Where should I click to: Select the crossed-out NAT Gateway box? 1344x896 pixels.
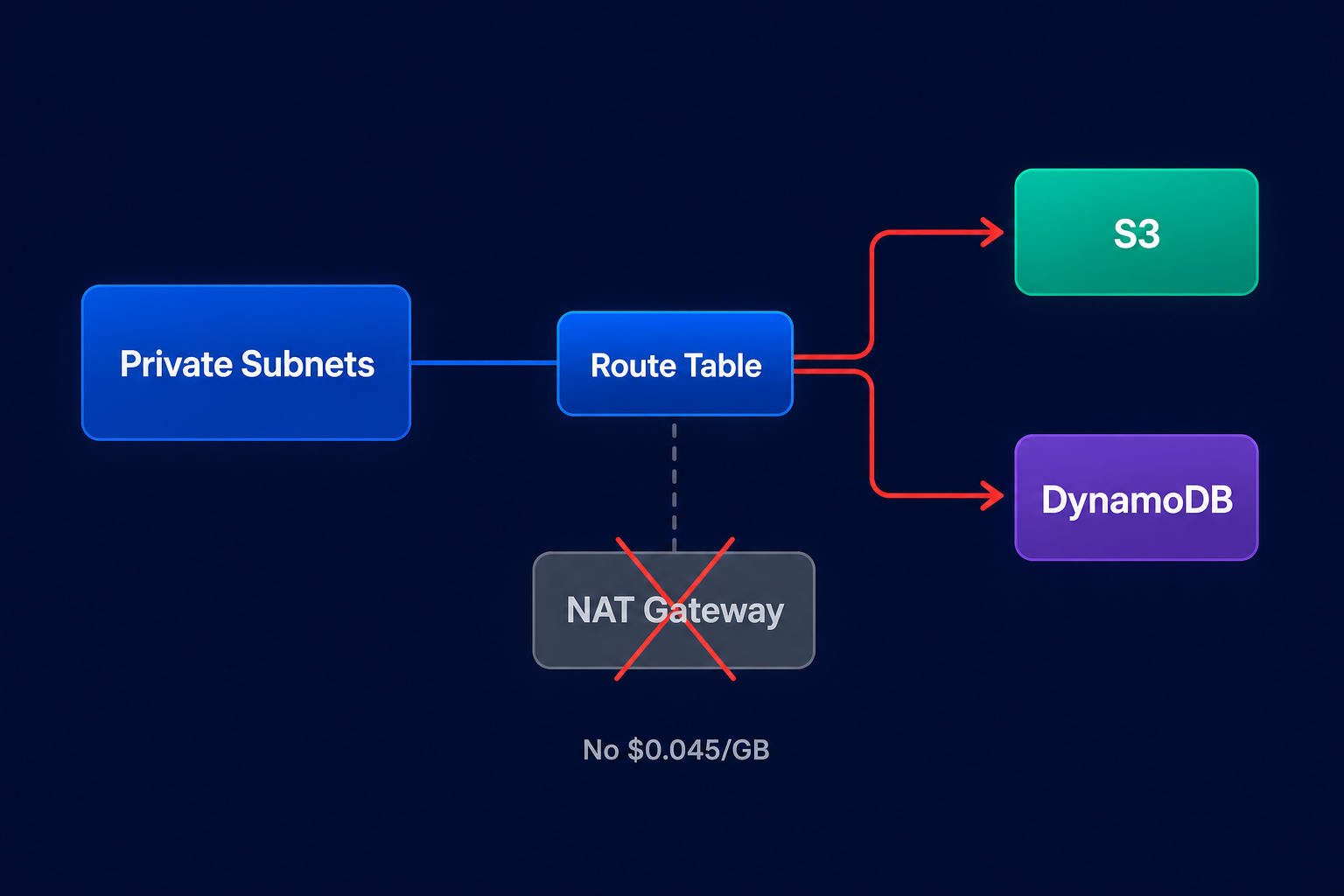[674, 610]
